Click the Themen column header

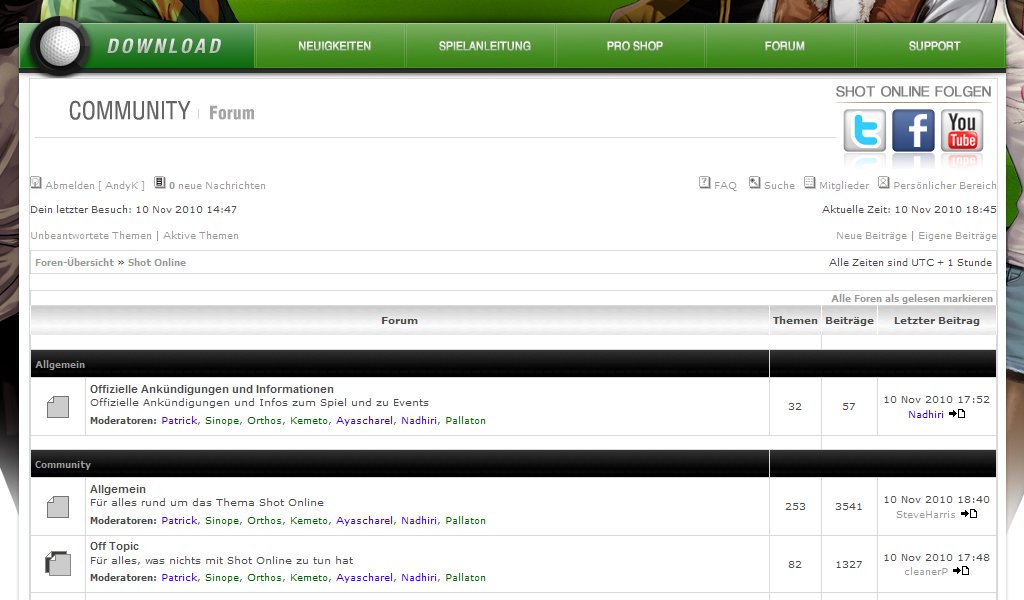coord(795,321)
